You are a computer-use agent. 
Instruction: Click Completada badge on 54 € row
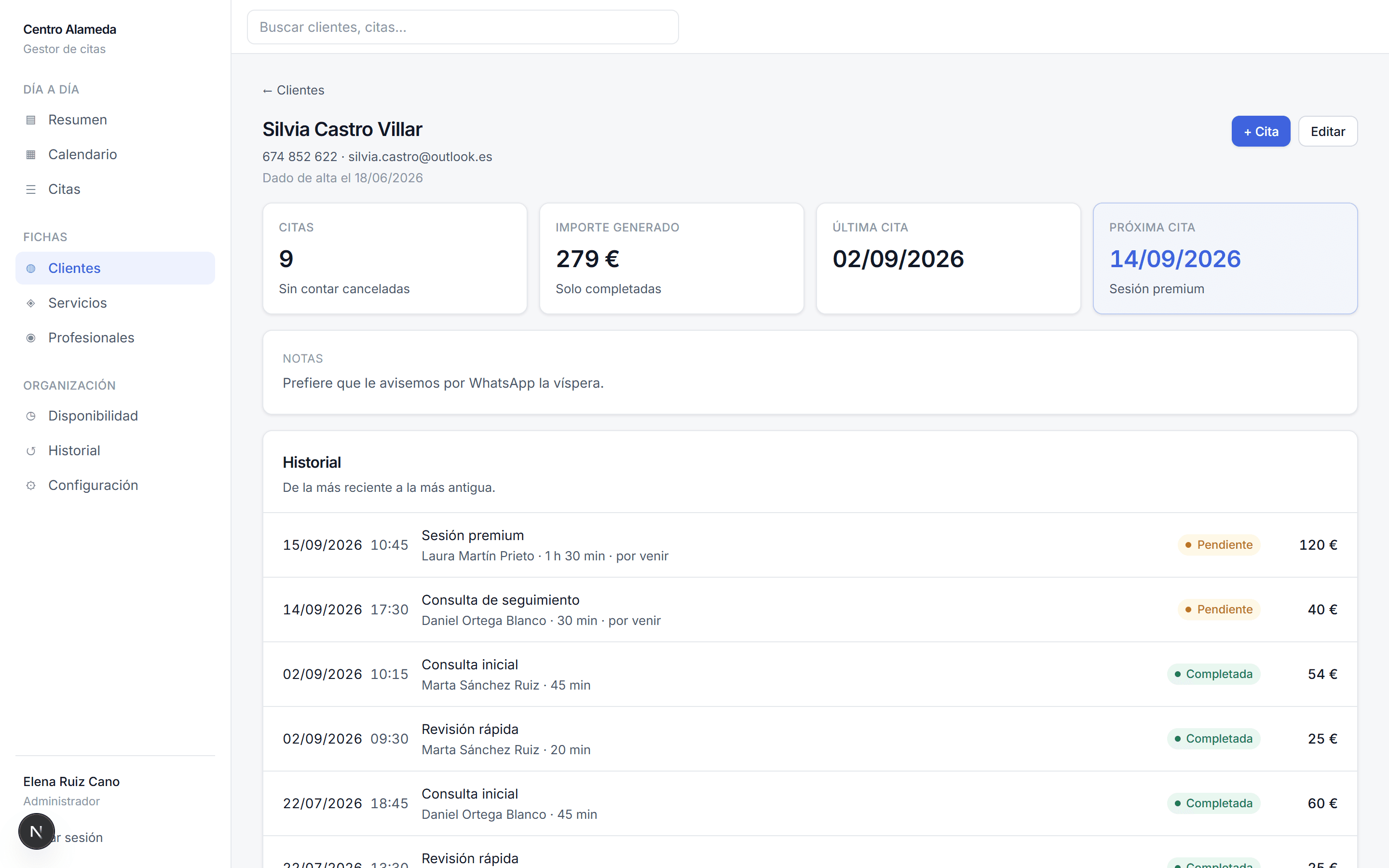coord(1213,674)
